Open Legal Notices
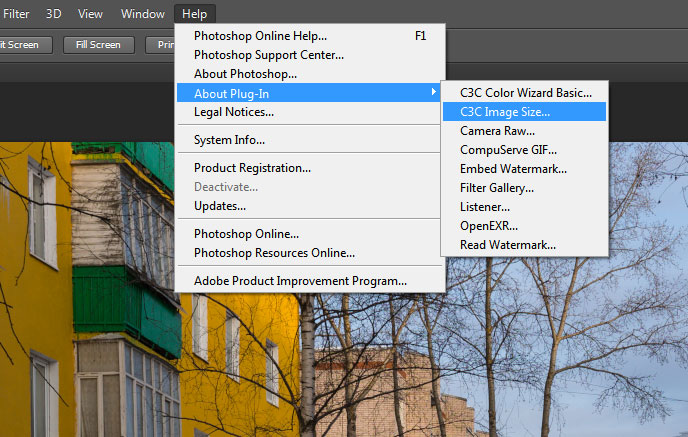Viewport: 688px width, 437px height. (x=309, y=112)
